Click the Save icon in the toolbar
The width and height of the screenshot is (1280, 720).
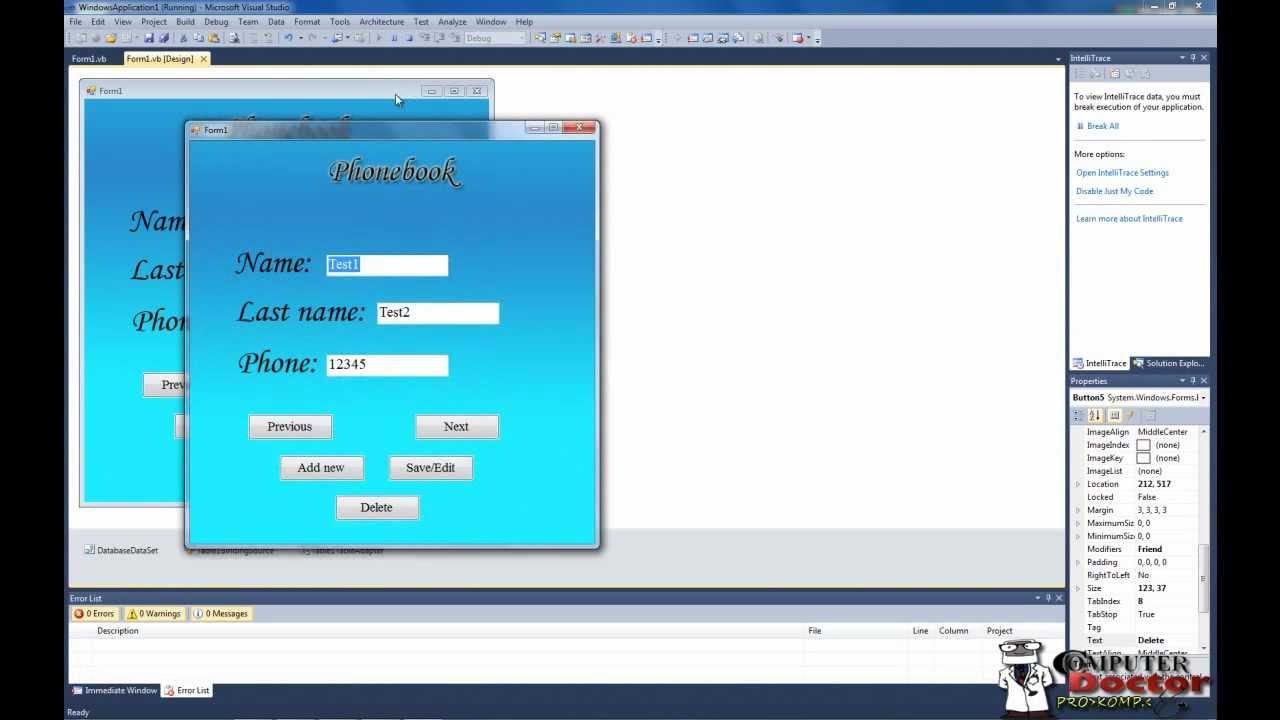pos(148,38)
